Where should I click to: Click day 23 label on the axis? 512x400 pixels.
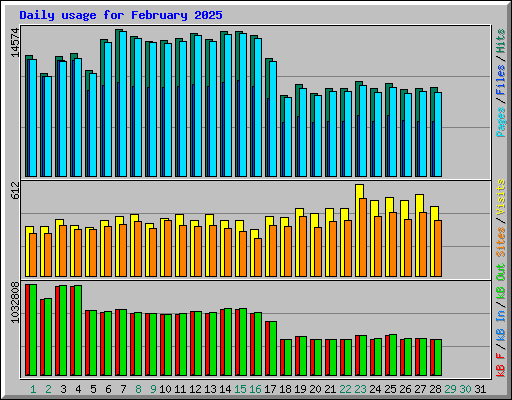pyautogui.click(x=360, y=389)
